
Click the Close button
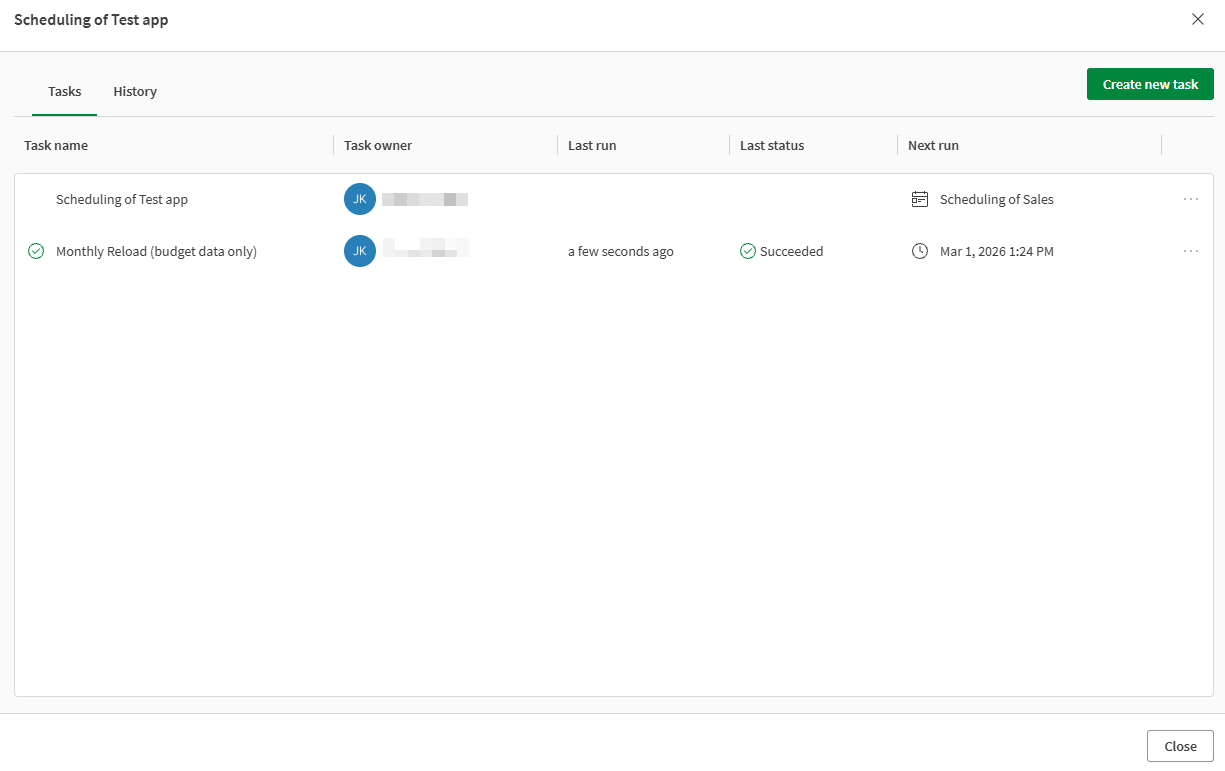[1179, 745]
